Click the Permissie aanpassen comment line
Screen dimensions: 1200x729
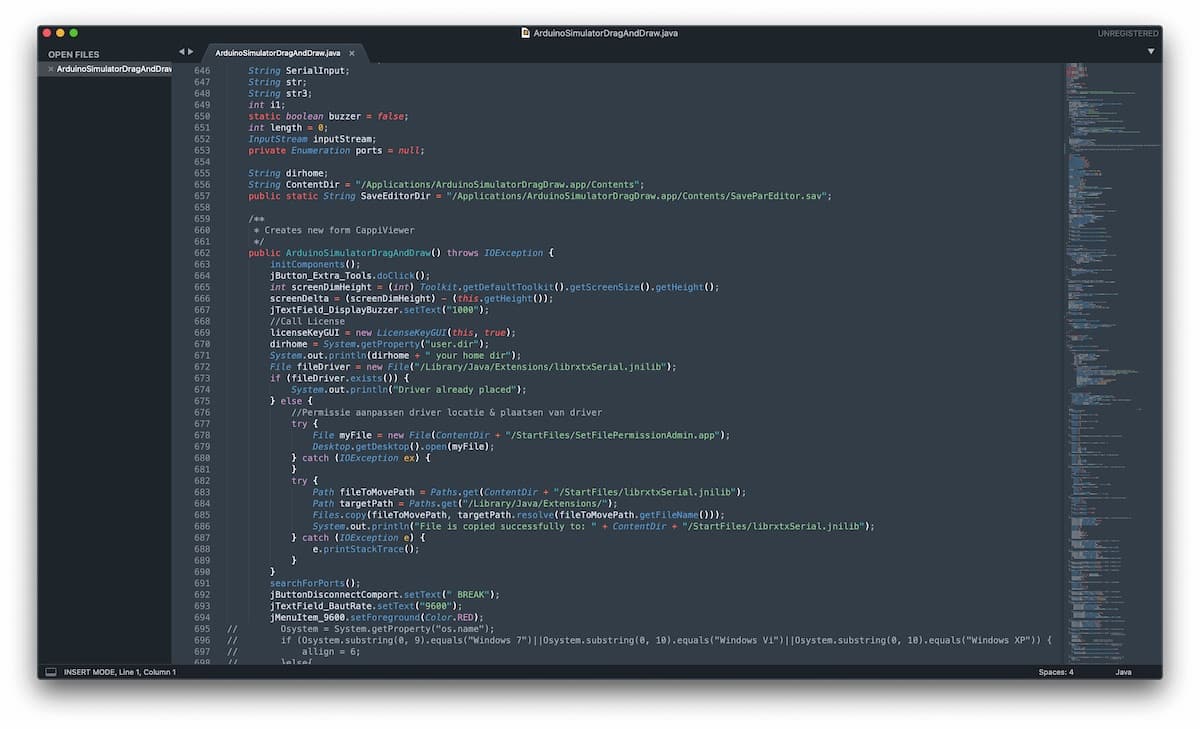pyautogui.click(x=446, y=412)
